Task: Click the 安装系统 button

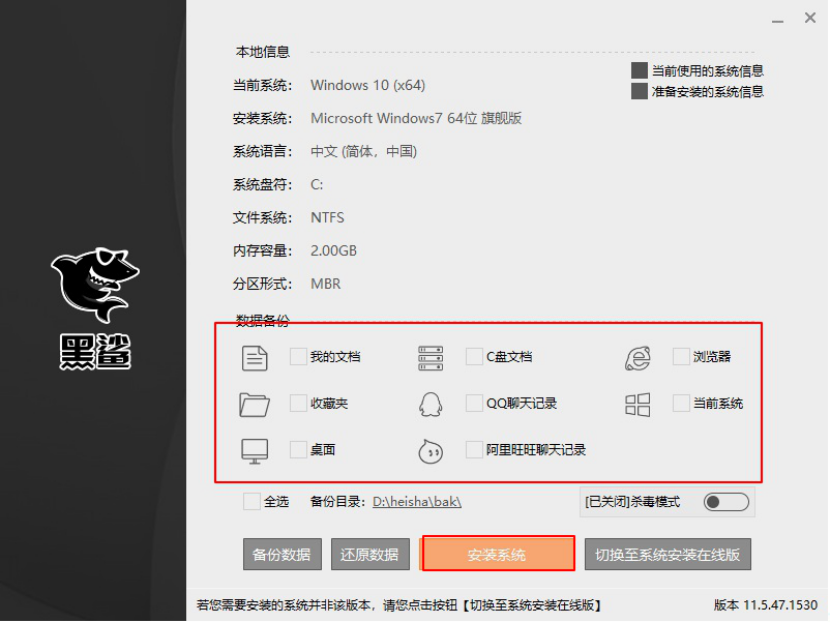Action: (x=497, y=554)
